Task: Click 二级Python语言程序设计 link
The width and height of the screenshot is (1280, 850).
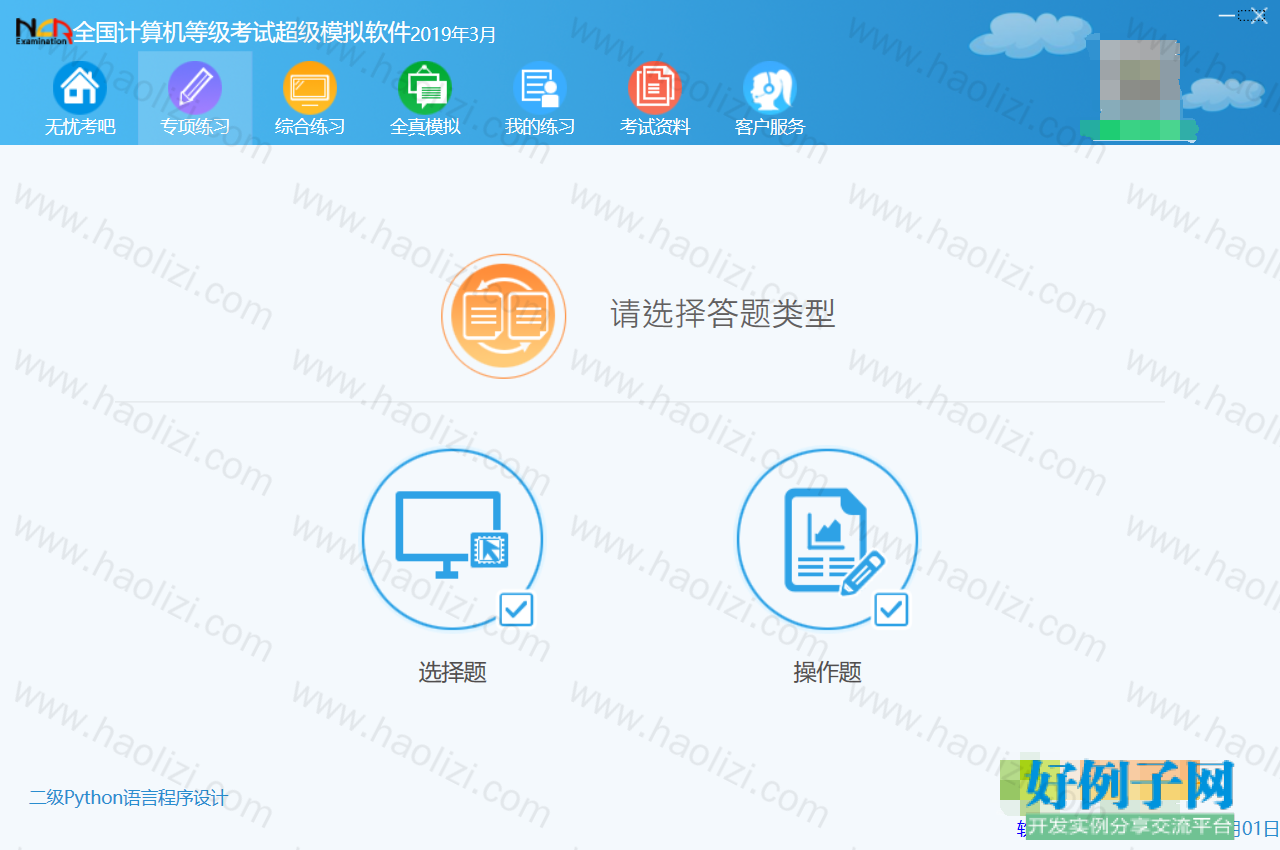Action: [128, 798]
